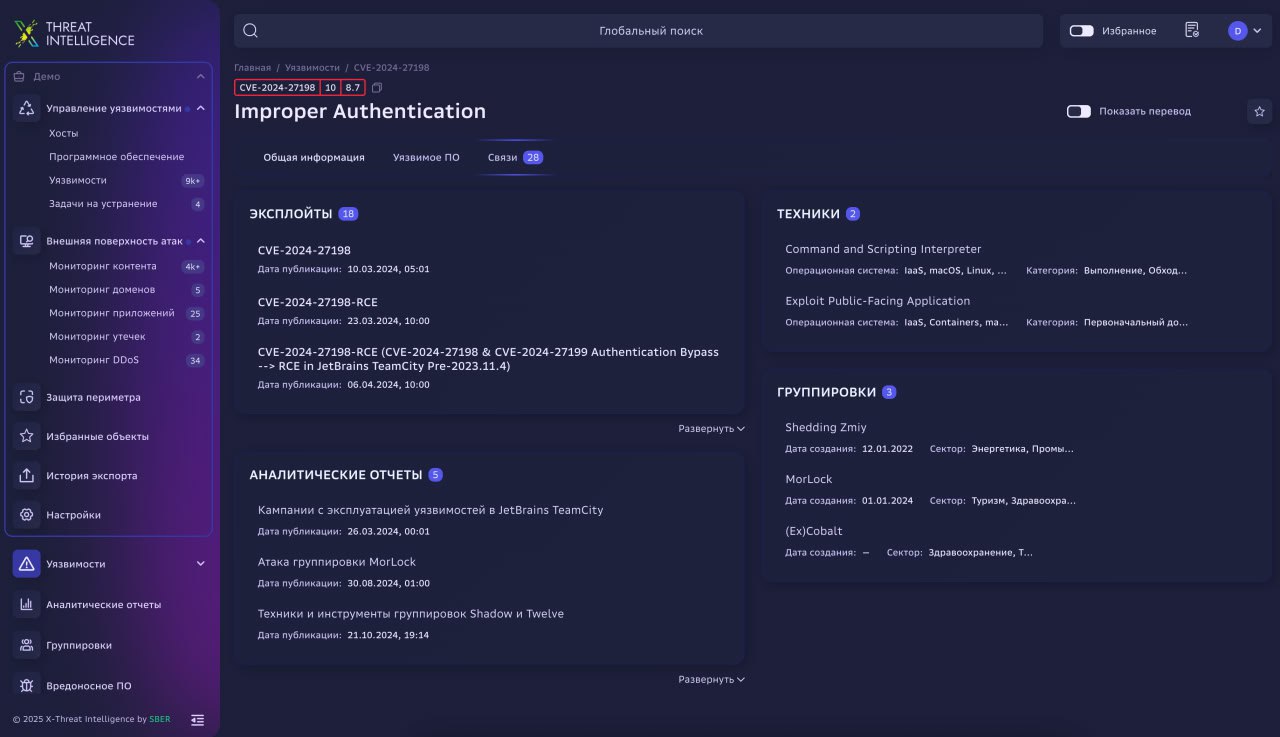Click into the Глобальный поиск field
This screenshot has height=737, width=1280.
pyautogui.click(x=650, y=31)
